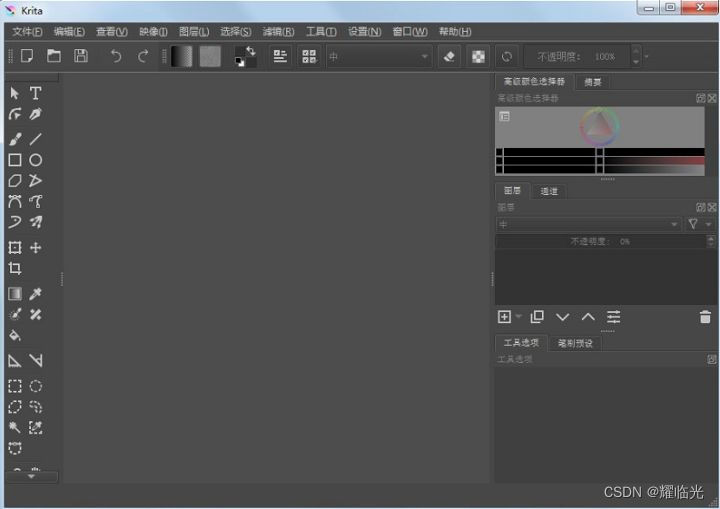Select the Transform tool
Viewport: 720px width, 509px height.
15,248
